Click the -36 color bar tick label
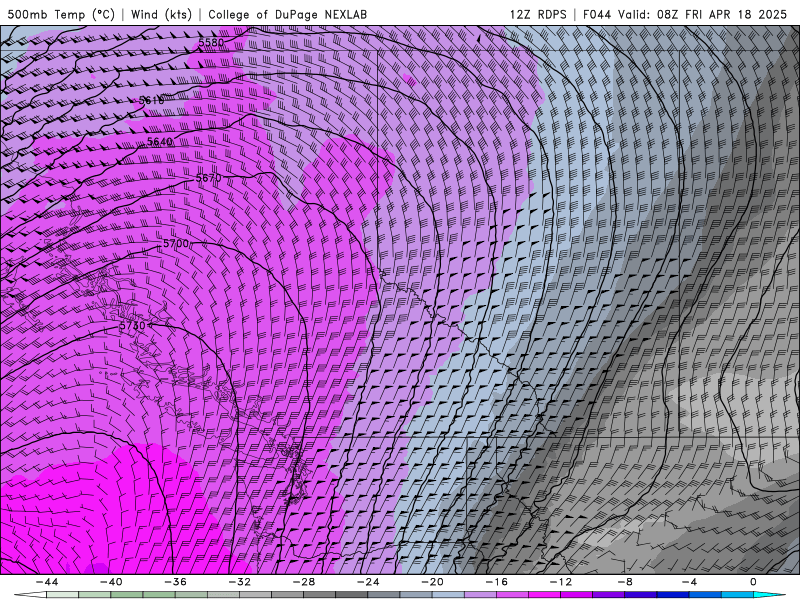This screenshot has width=800, height=600. (x=175, y=582)
